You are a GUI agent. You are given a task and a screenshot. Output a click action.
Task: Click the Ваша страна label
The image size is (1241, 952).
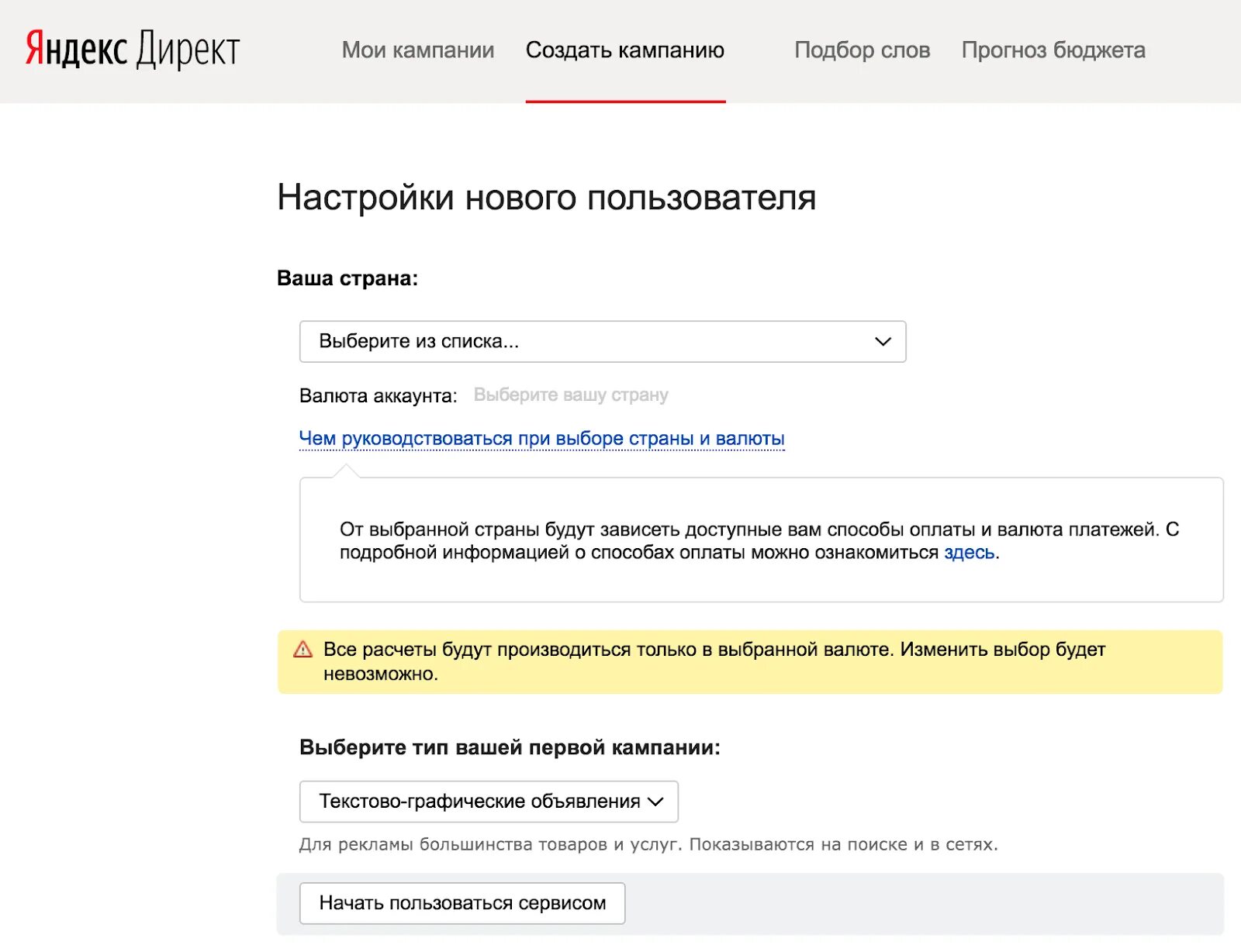point(347,278)
